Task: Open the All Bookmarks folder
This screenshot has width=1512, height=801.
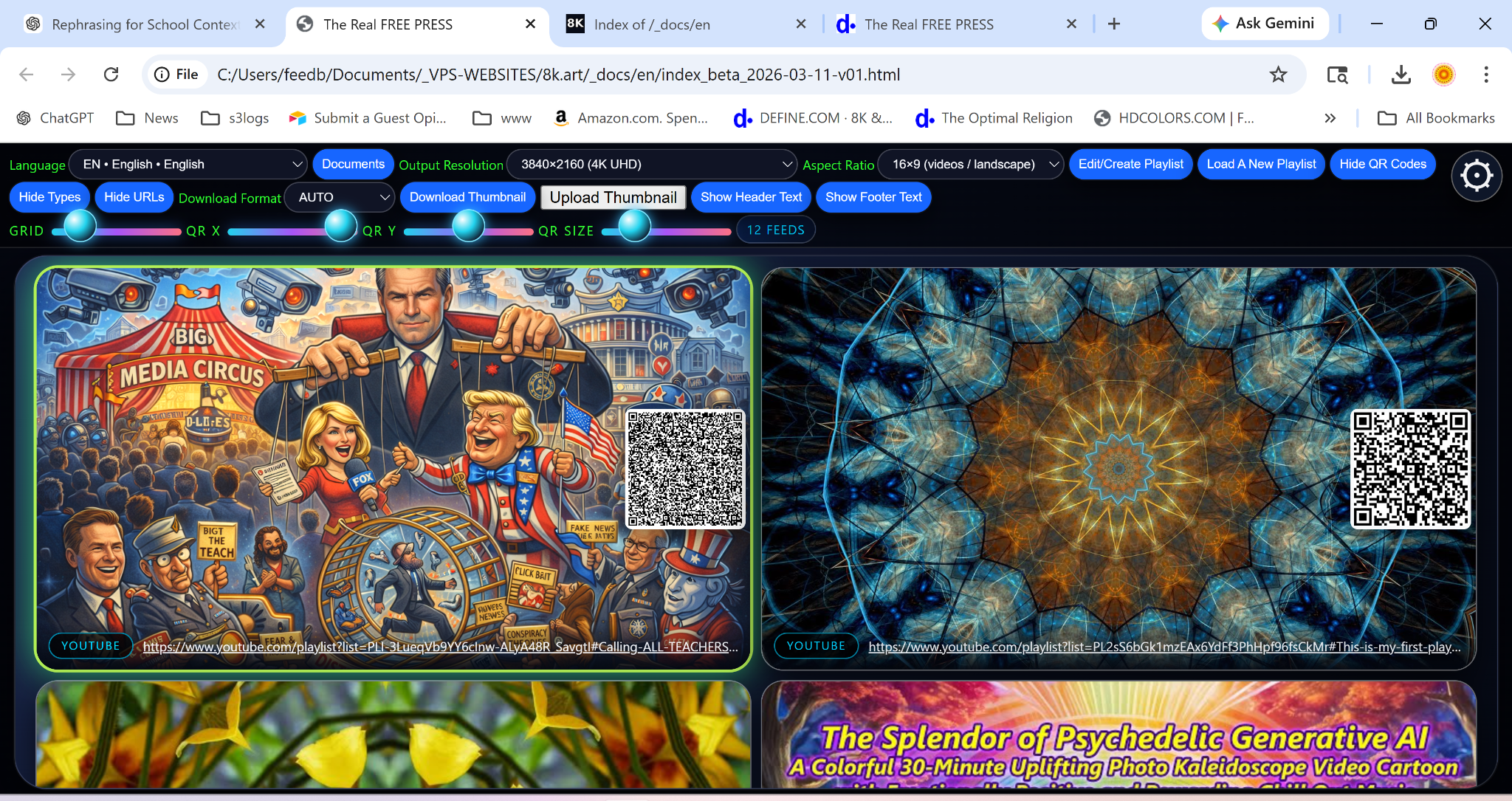Action: (x=1436, y=118)
